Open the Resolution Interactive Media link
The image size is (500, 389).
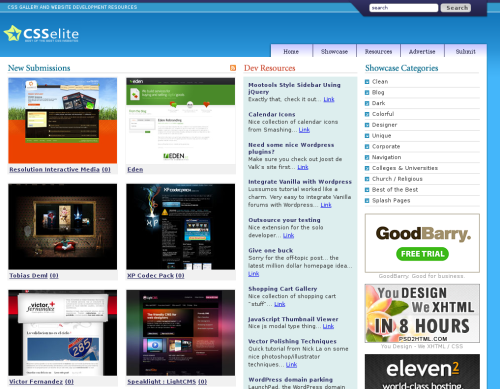pos(60,169)
